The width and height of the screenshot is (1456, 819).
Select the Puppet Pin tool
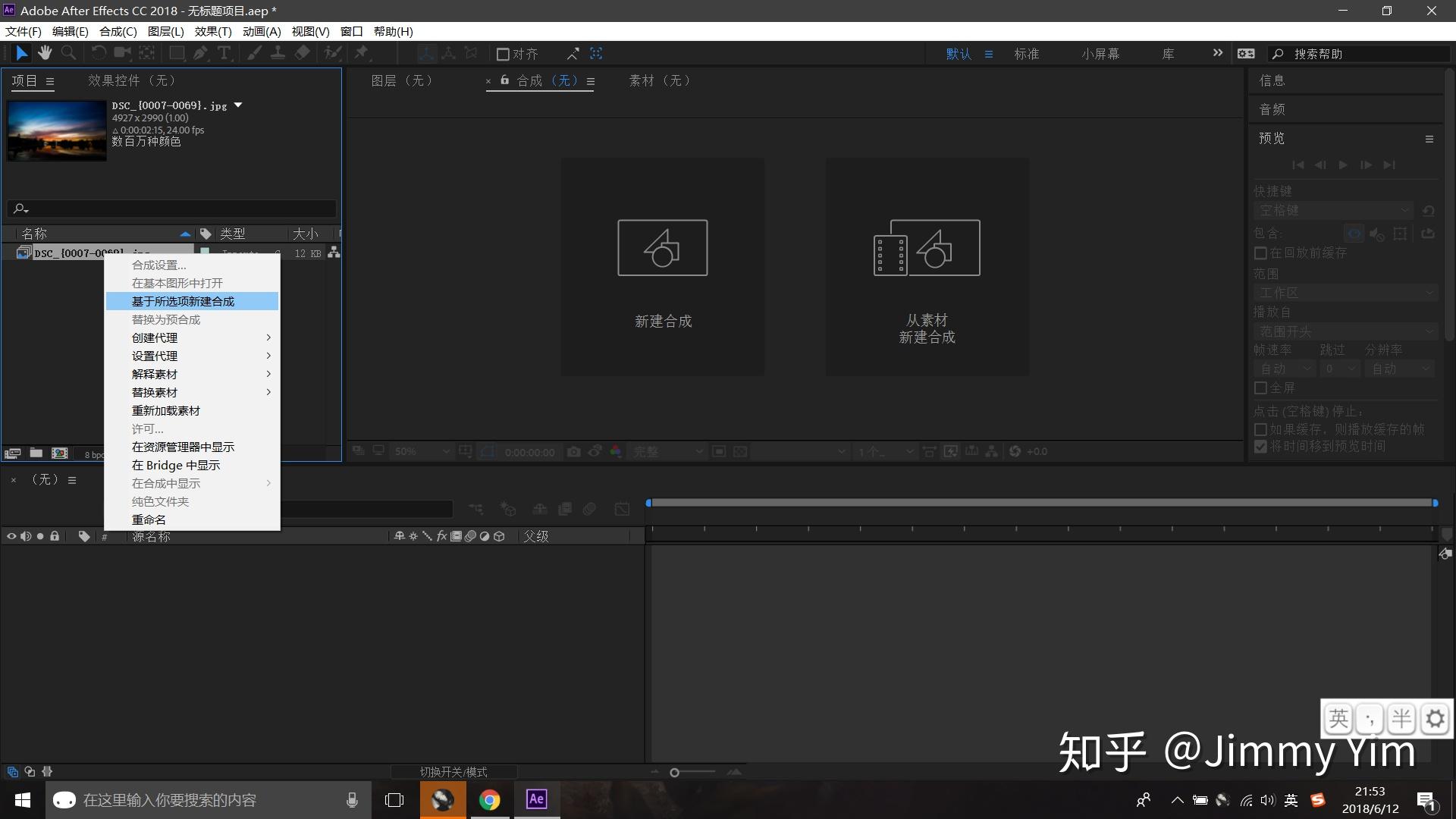pyautogui.click(x=362, y=53)
